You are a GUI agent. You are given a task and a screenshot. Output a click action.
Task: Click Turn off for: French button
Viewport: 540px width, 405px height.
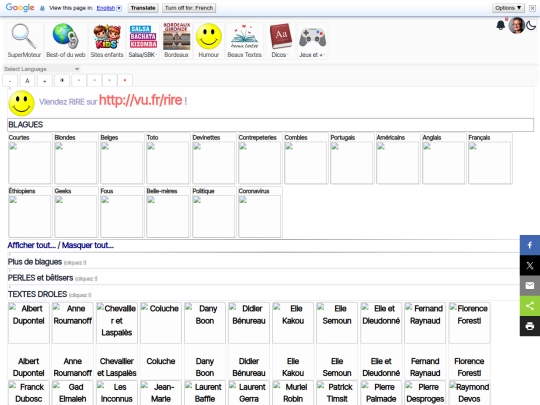click(189, 8)
